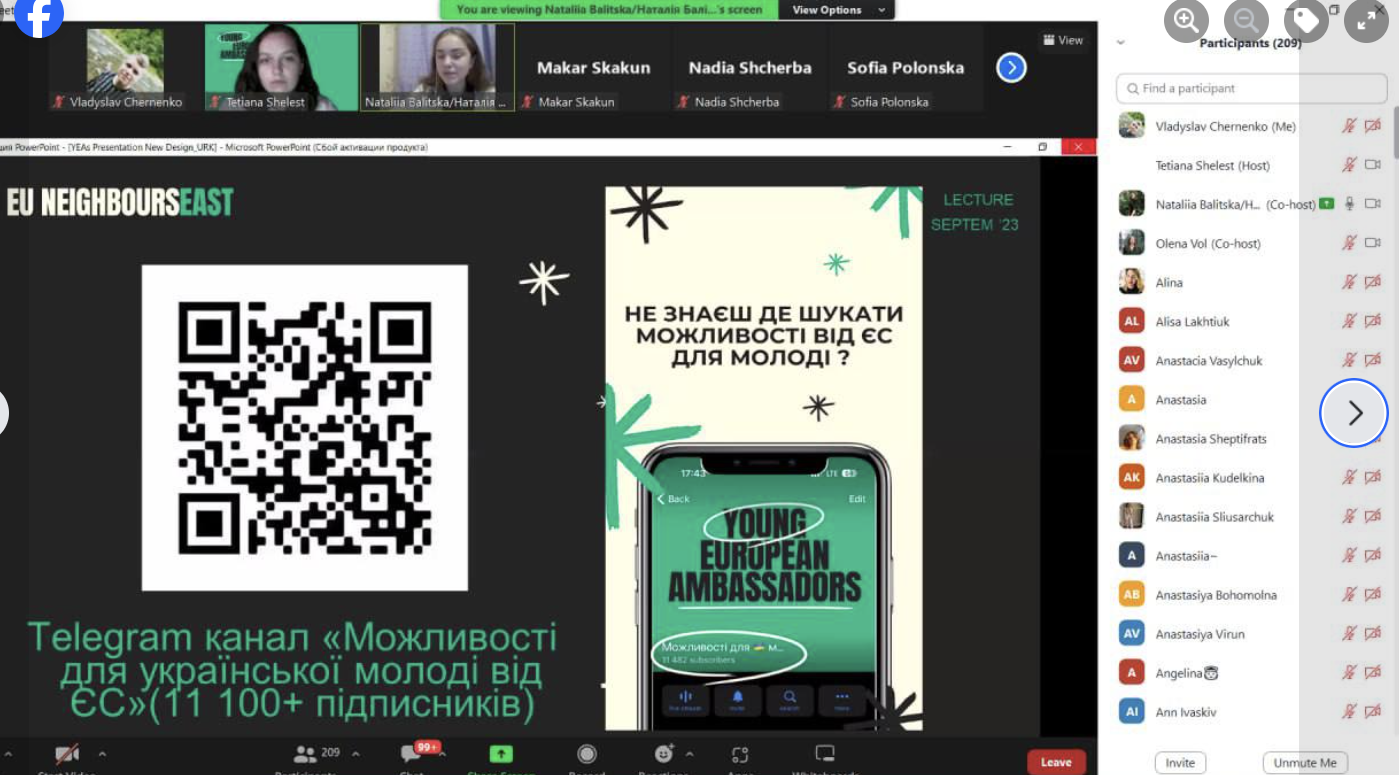Click the Invite button
The height and width of the screenshot is (775, 1399).
click(x=1180, y=762)
